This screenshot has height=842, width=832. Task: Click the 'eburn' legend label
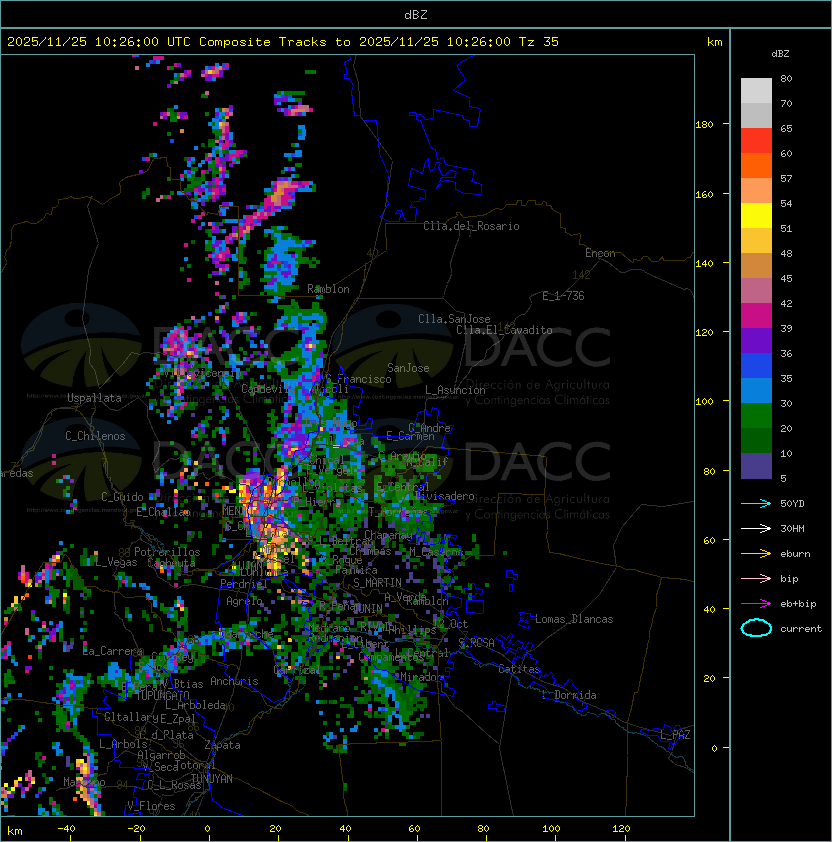click(x=795, y=554)
